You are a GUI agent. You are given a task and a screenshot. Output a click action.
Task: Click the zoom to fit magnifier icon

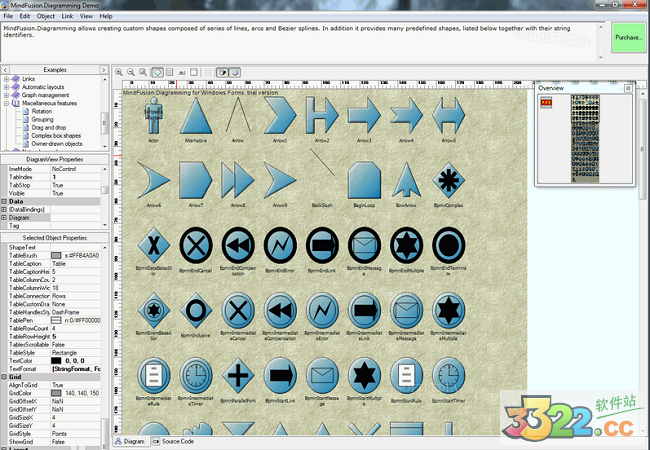click(x=143, y=72)
